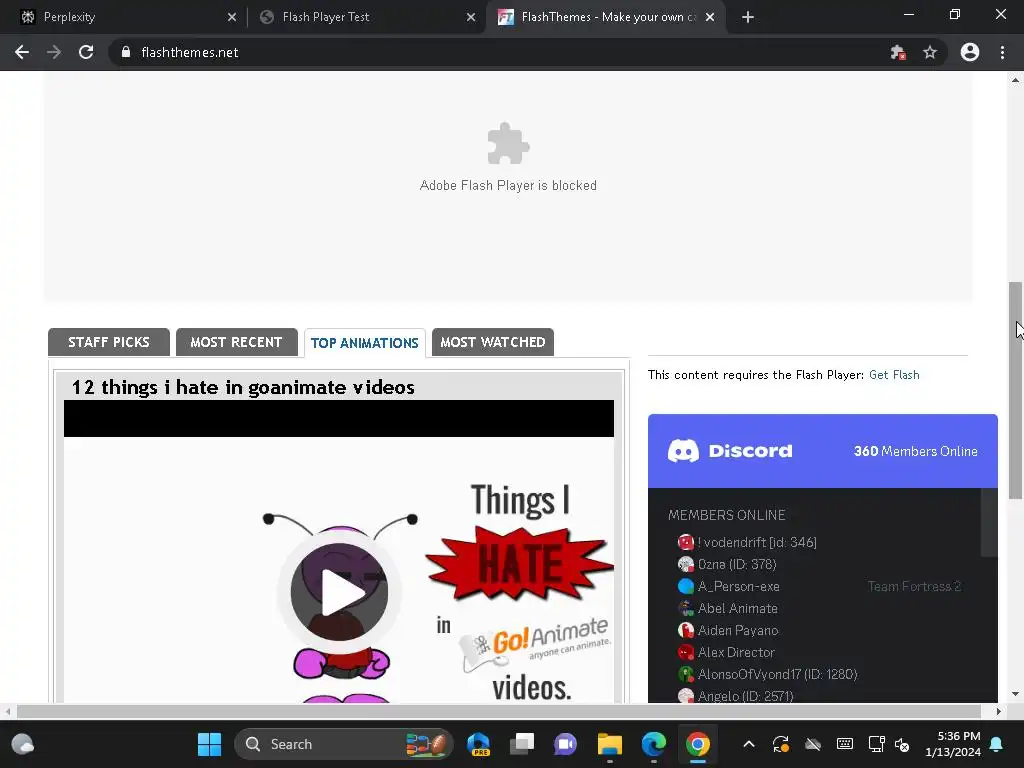This screenshot has width=1024, height=768.
Task: Open the Windows Start menu
Action: tap(210, 744)
